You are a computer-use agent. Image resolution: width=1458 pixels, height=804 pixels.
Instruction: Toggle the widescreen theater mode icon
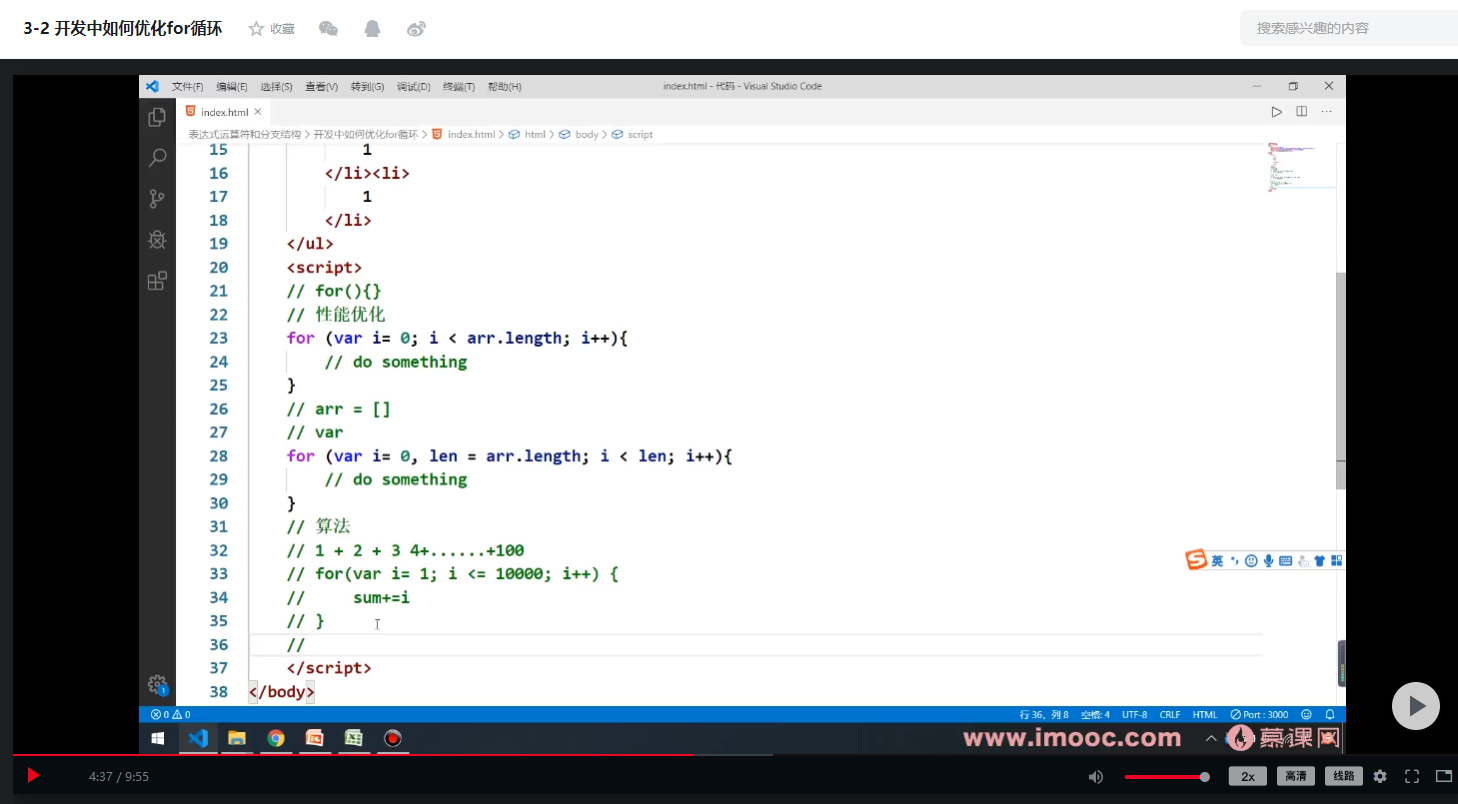pyautogui.click(x=1444, y=776)
